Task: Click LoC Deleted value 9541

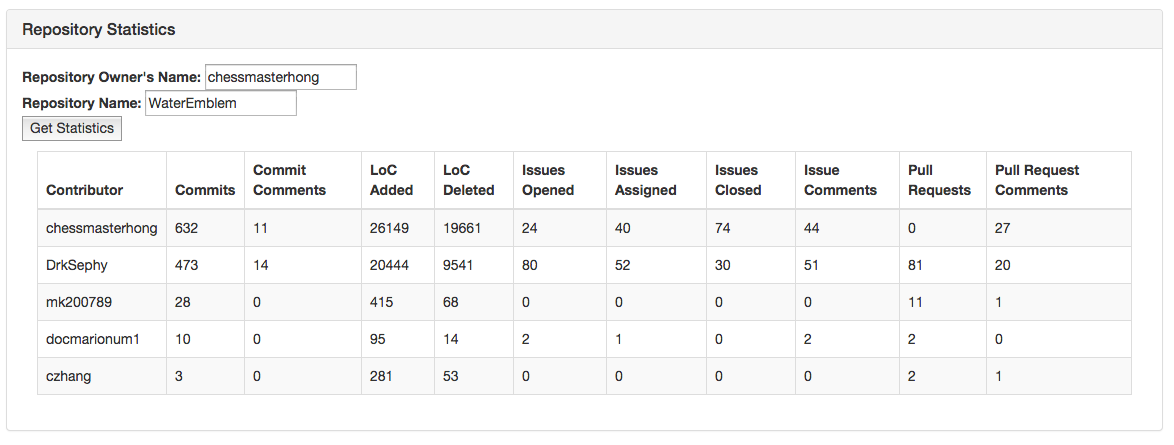Action: 459,265
